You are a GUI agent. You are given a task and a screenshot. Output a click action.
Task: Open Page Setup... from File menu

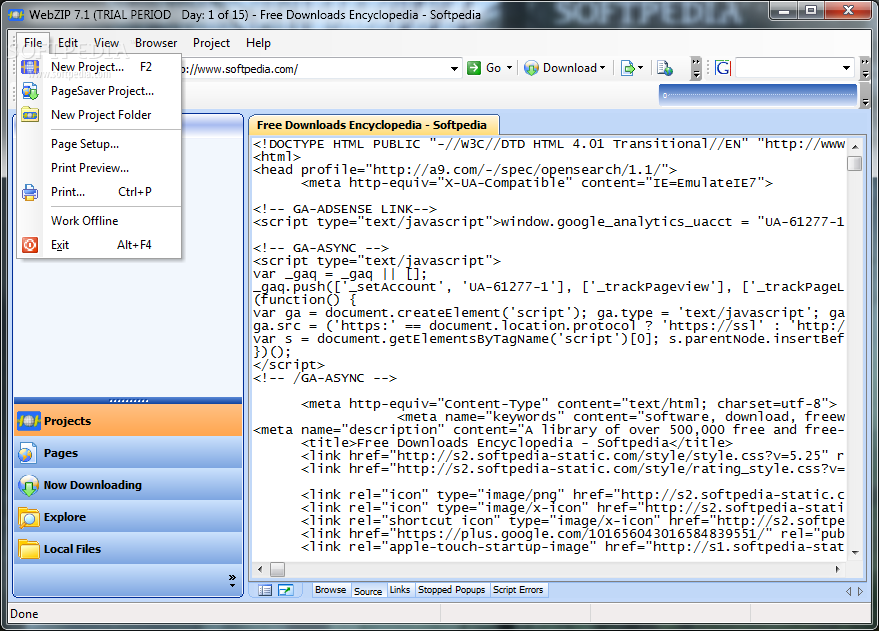(99, 144)
